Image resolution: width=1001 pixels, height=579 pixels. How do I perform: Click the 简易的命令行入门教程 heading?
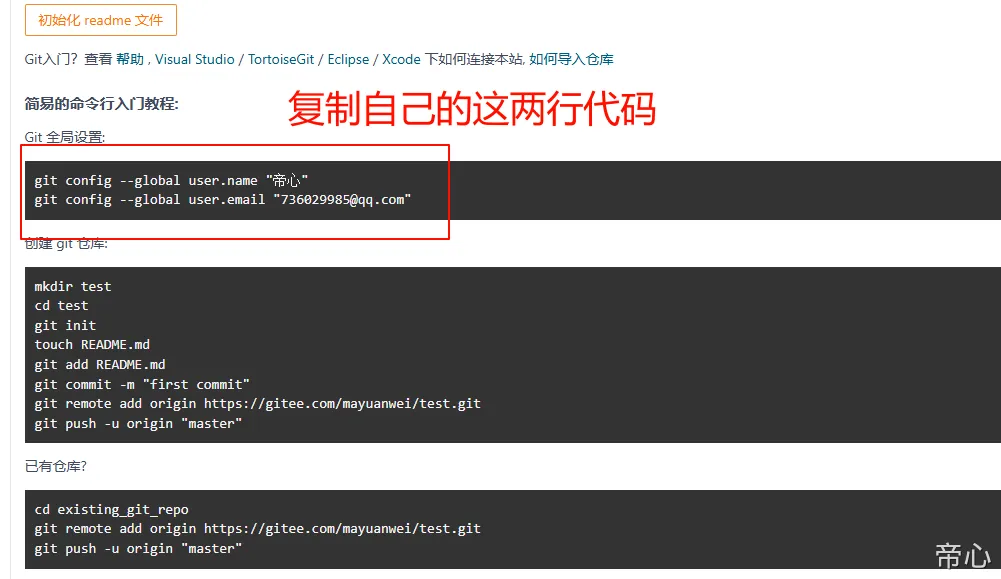(x=102, y=104)
